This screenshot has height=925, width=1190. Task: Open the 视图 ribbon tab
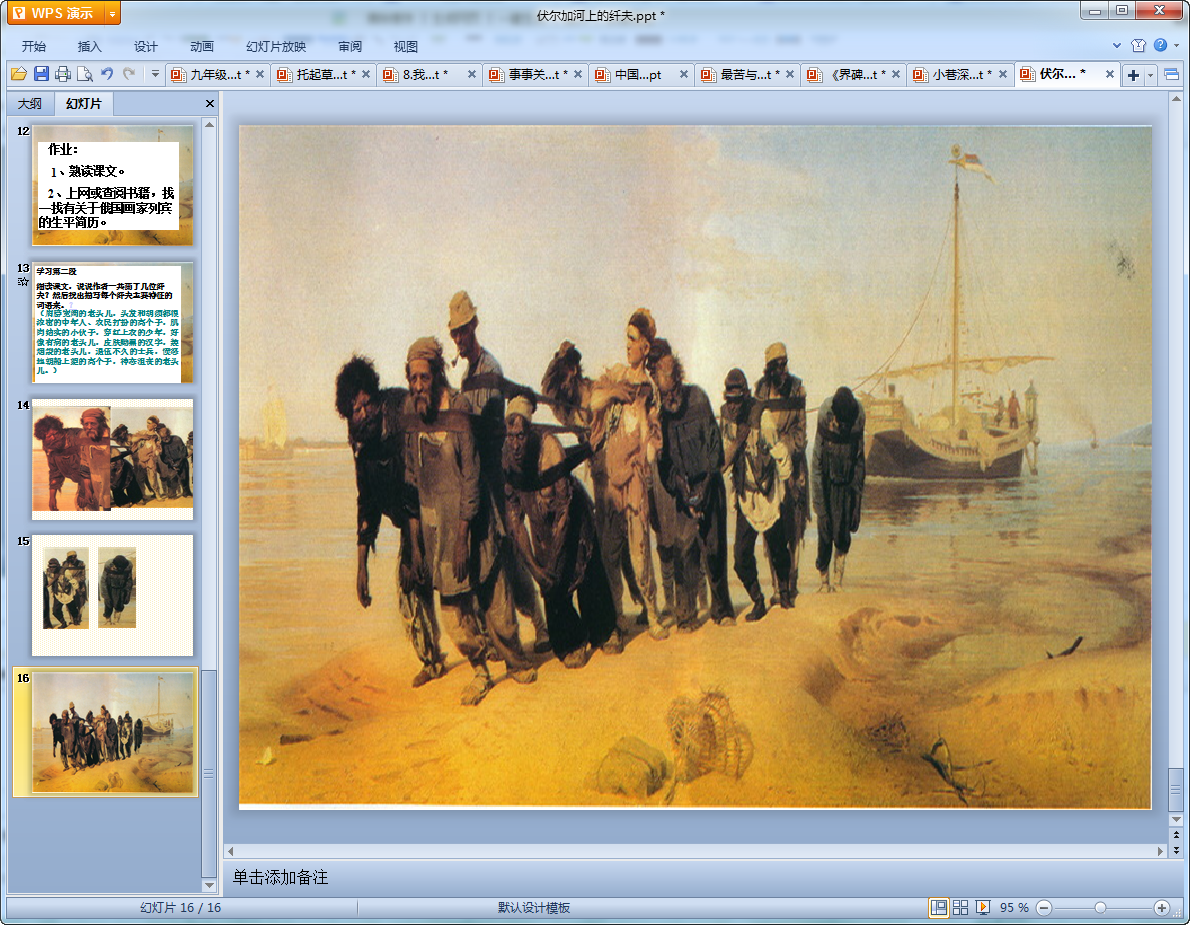(x=406, y=46)
